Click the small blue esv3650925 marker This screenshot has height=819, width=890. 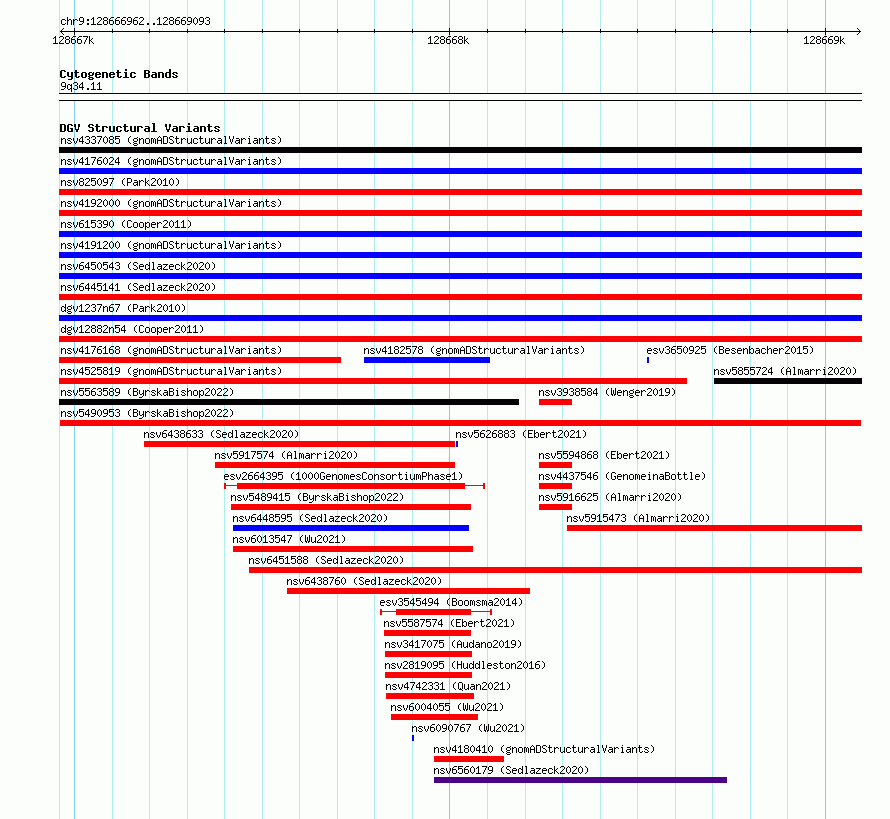point(648,360)
